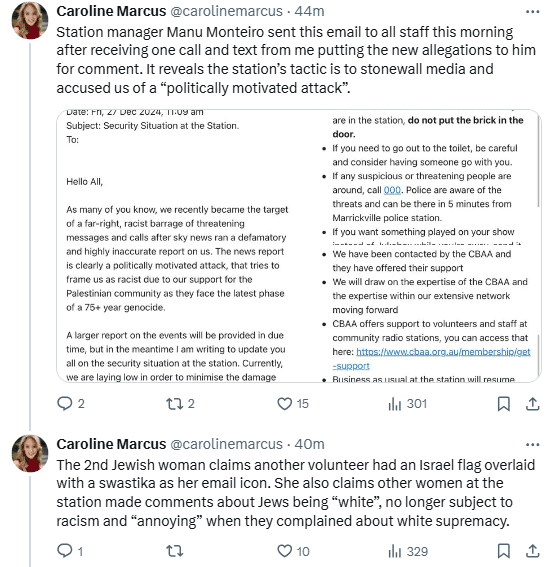
Task: Open the attached email screenshot image
Action: coord(299,246)
